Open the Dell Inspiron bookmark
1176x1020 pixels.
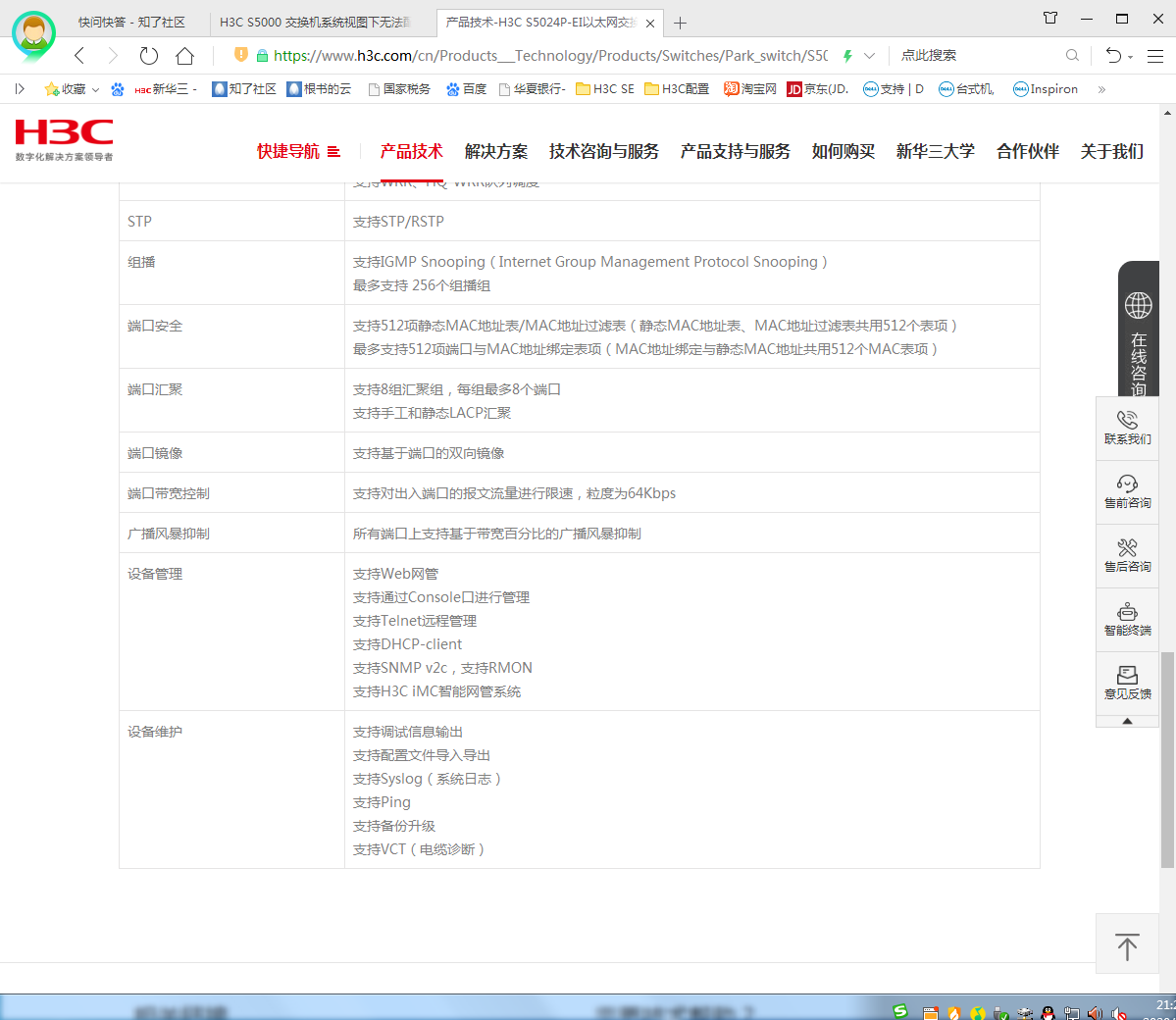pyautogui.click(x=1045, y=89)
